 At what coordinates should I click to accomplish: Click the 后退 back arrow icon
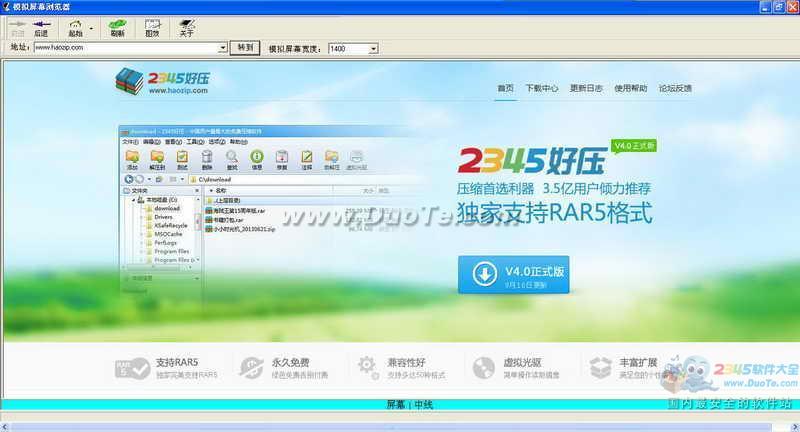click(41, 24)
